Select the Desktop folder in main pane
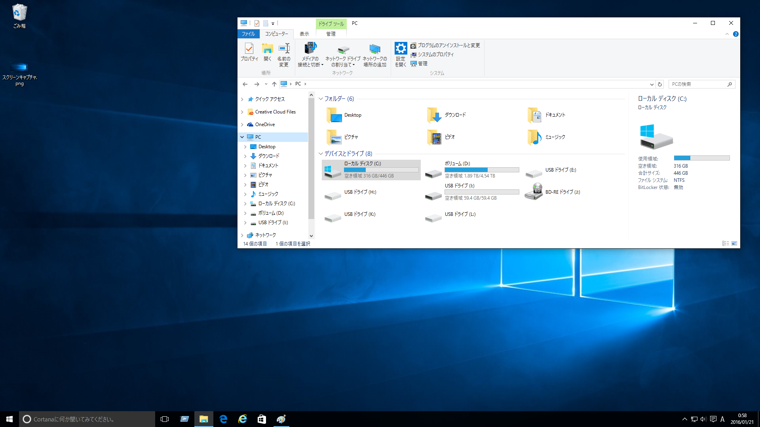Image resolution: width=760 pixels, height=427 pixels. coord(344,115)
